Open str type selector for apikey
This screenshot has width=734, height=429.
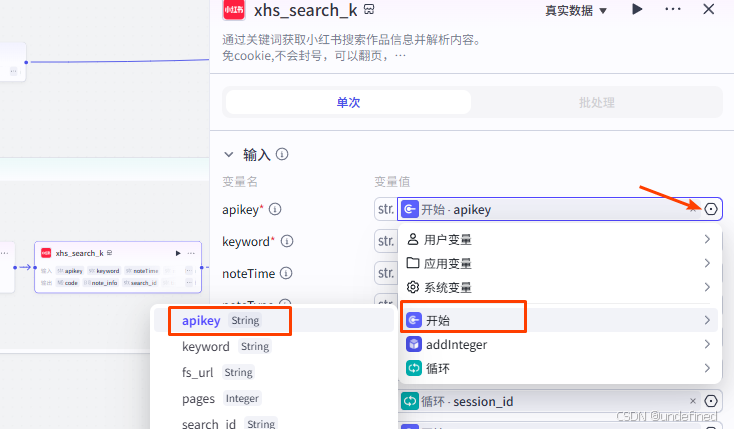point(386,209)
